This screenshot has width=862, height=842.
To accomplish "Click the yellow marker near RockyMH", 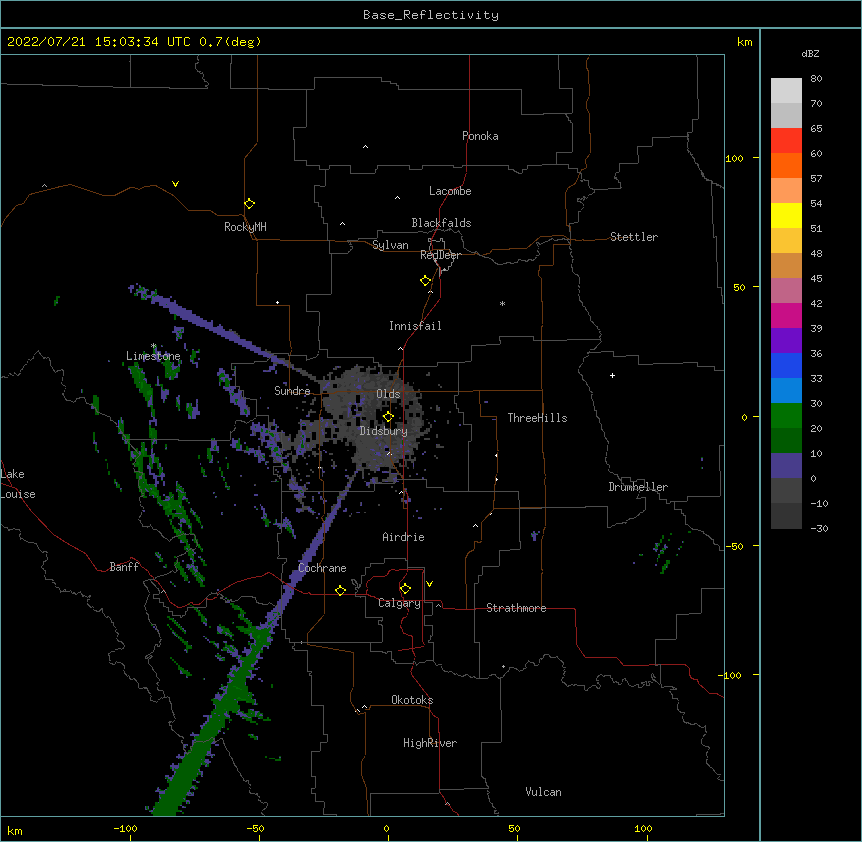I will pos(250,204).
